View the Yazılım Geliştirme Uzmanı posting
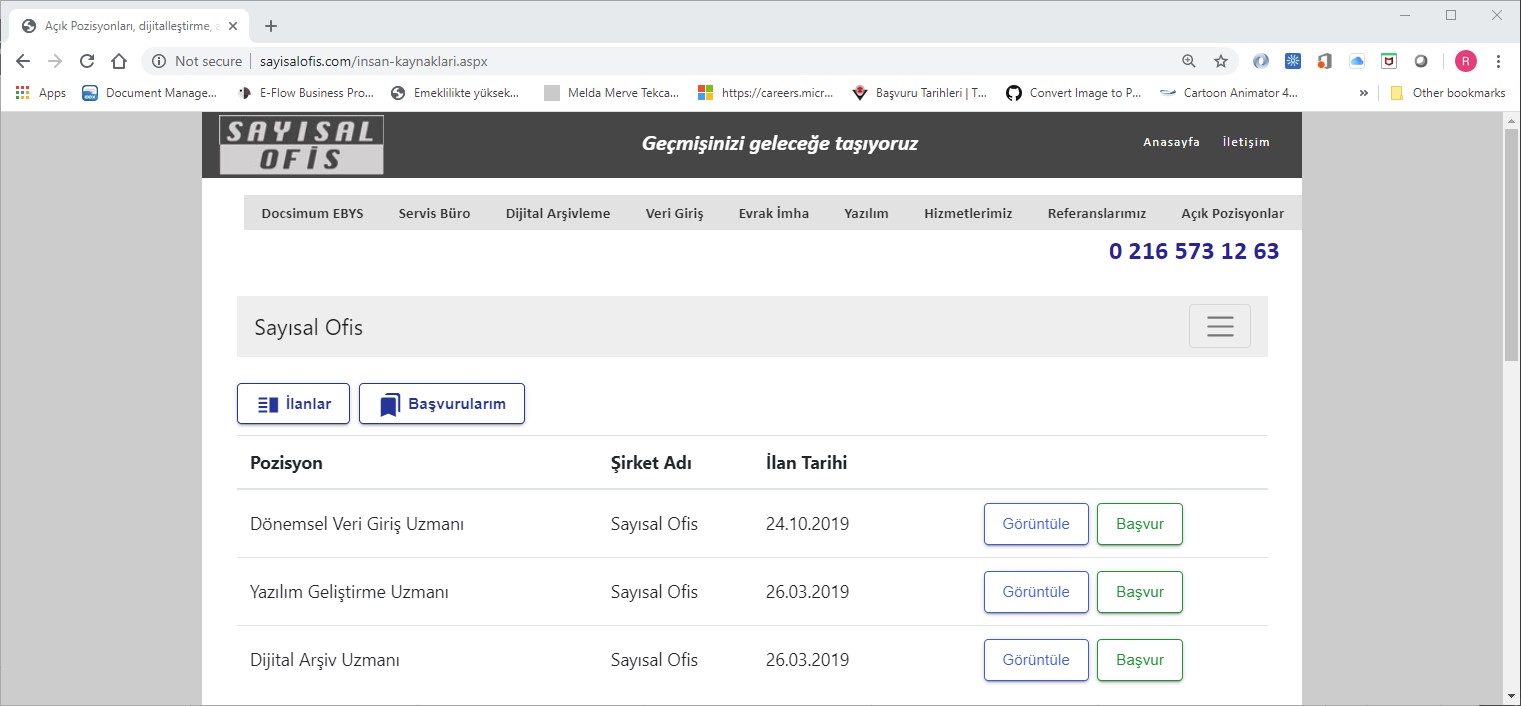Image resolution: width=1521 pixels, height=706 pixels. (1036, 592)
